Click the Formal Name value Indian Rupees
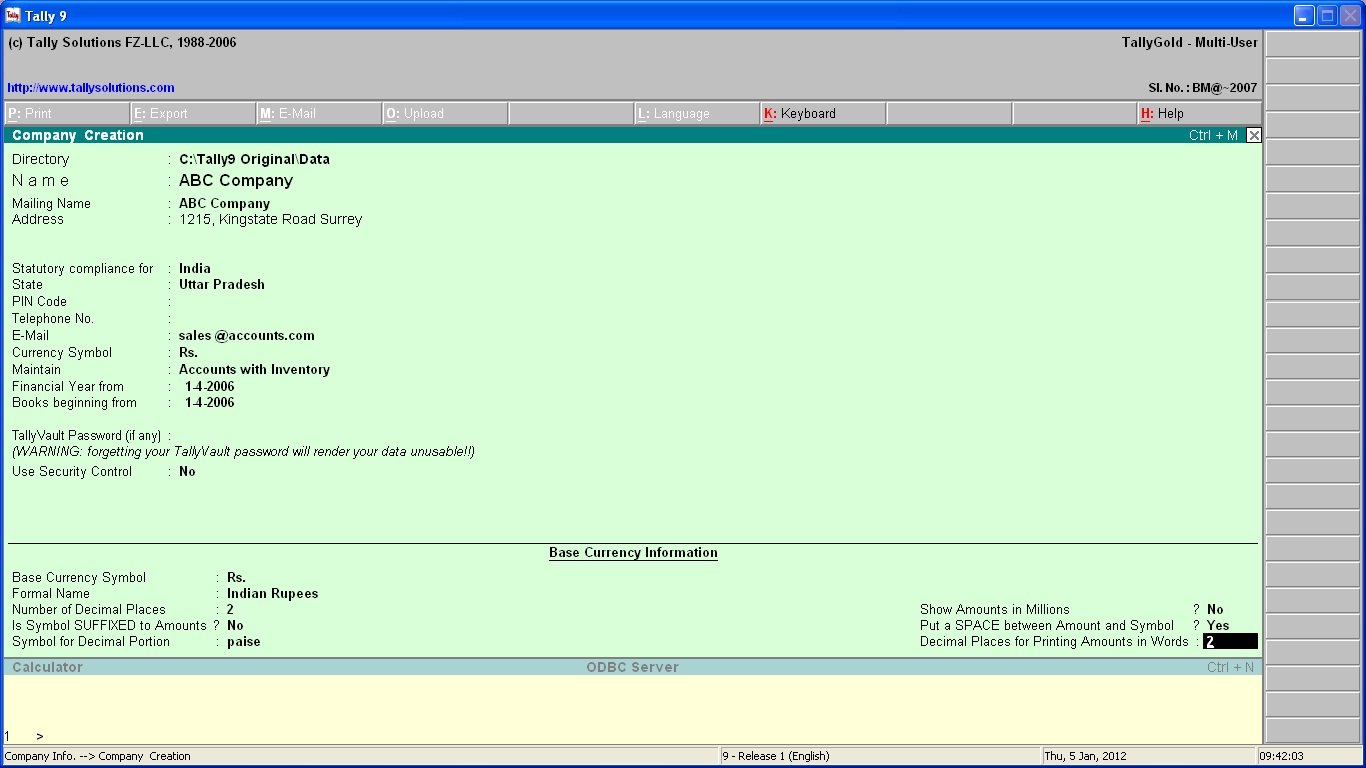Image resolution: width=1366 pixels, height=768 pixels. (x=272, y=593)
